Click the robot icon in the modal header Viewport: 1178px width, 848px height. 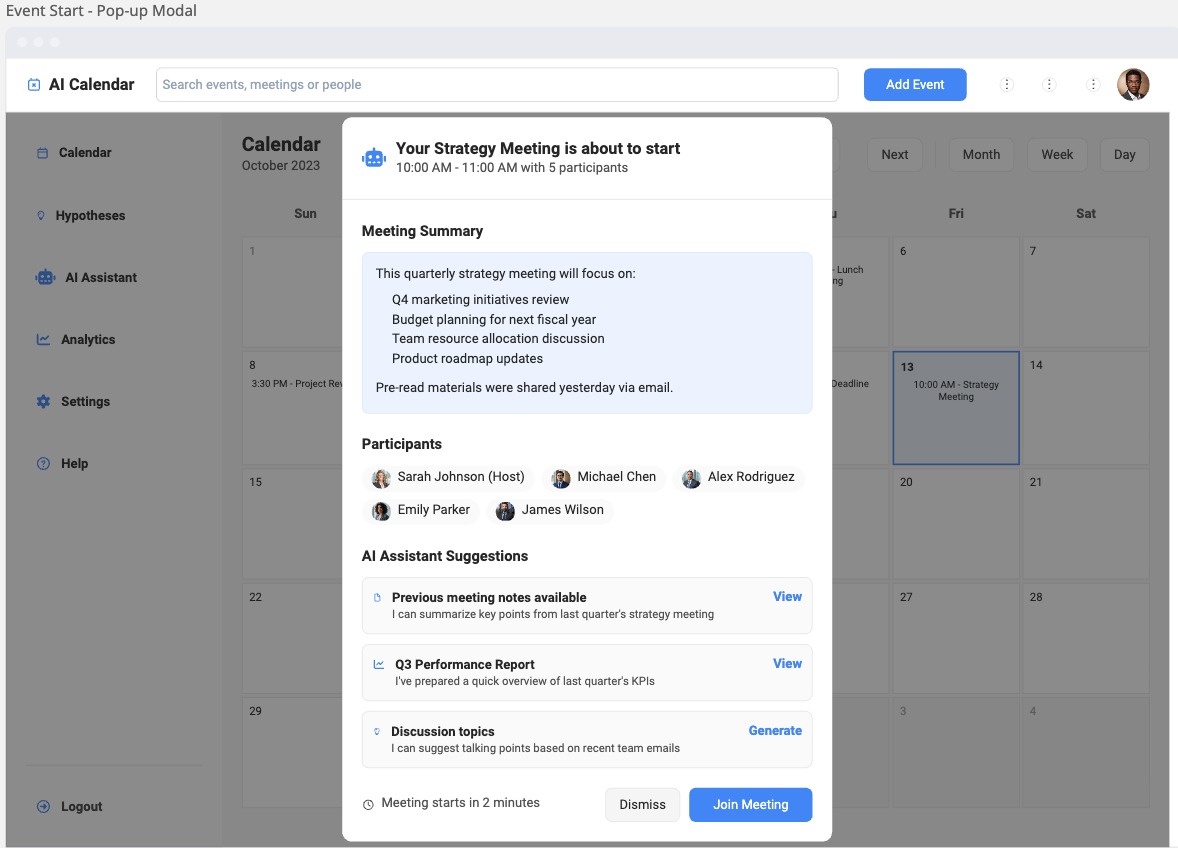372,156
